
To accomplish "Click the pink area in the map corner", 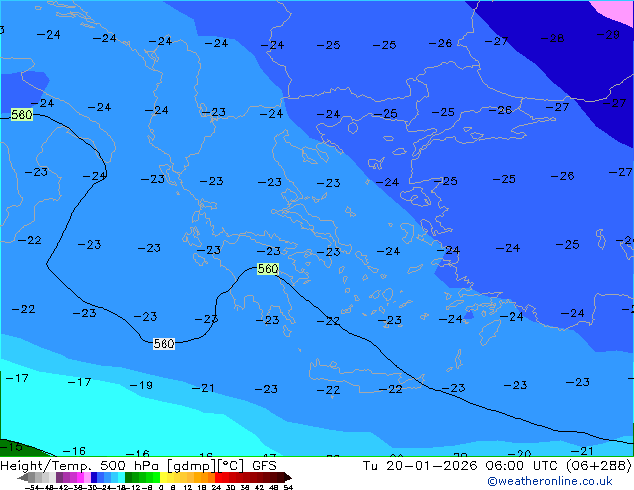I will (x=612, y=10).
